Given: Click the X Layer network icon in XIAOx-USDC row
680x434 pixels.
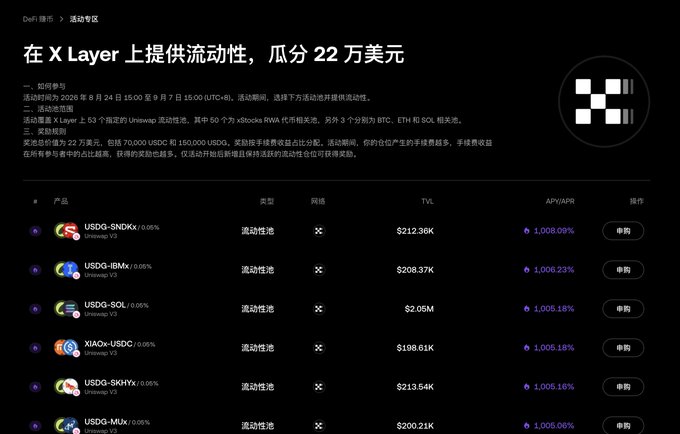Looking at the screenshot, I should (319, 348).
